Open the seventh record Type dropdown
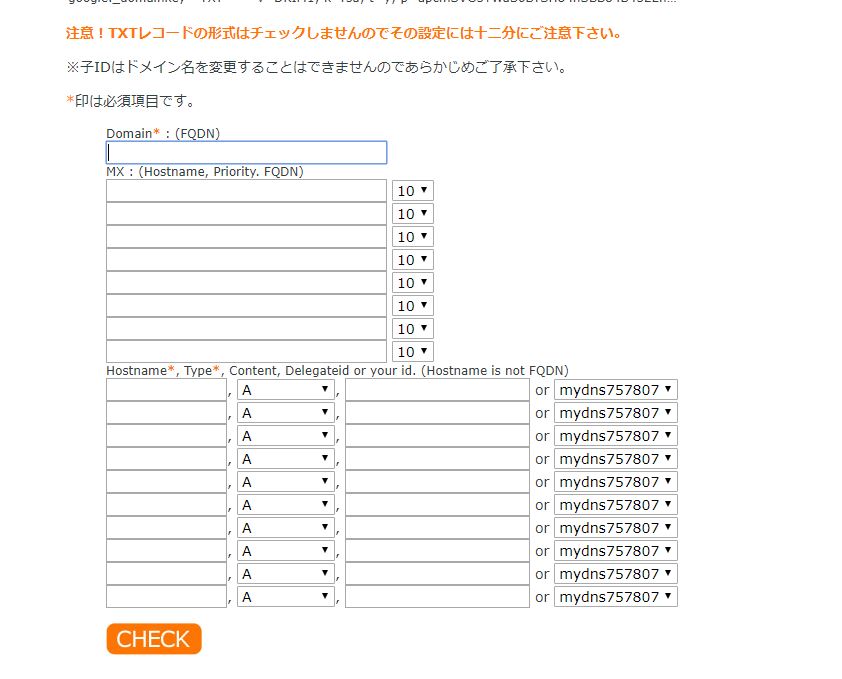The height and width of the screenshot is (679, 842). [286, 528]
